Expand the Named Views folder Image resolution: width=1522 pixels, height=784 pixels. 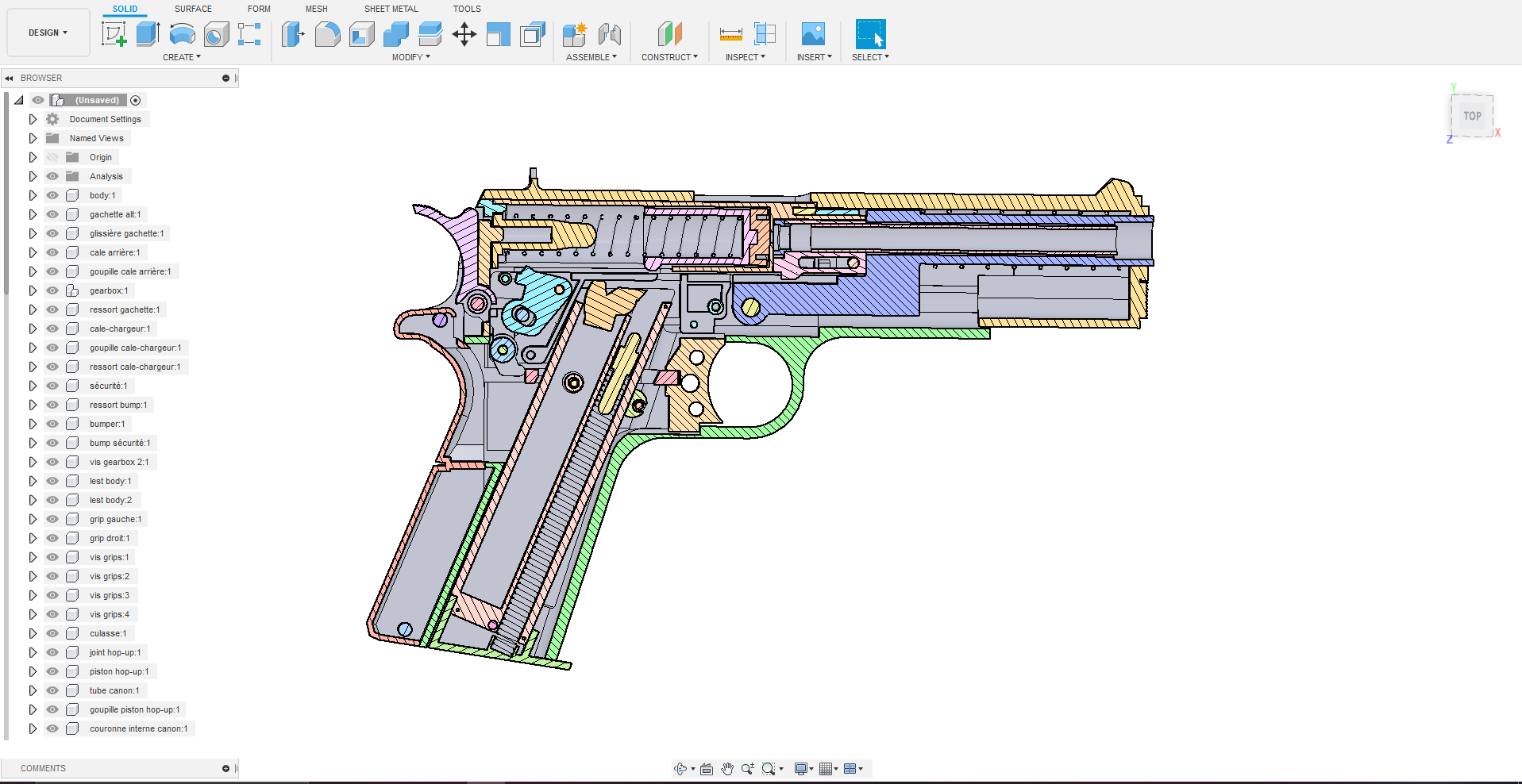point(33,138)
